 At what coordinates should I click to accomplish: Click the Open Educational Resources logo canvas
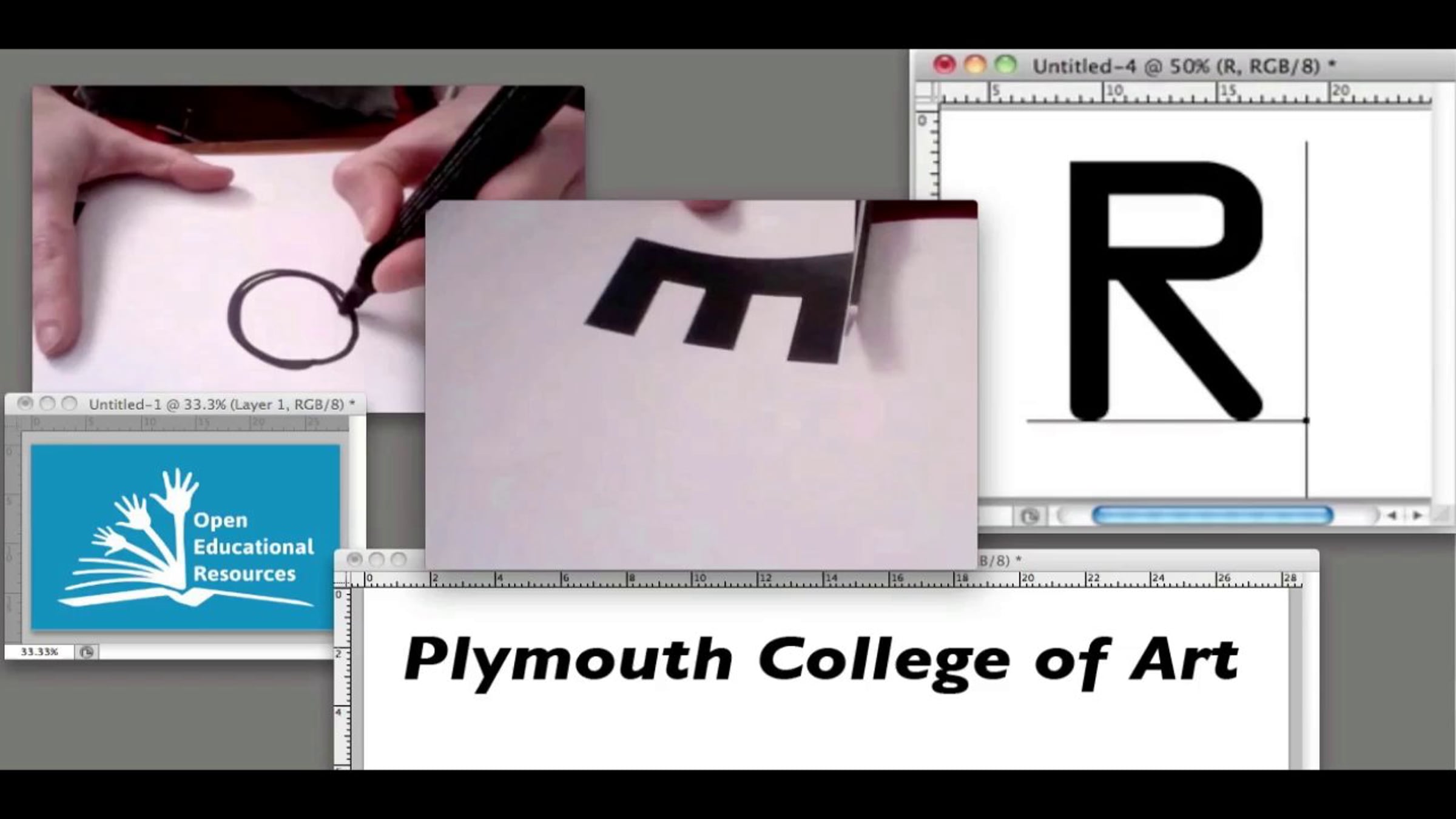click(185, 537)
